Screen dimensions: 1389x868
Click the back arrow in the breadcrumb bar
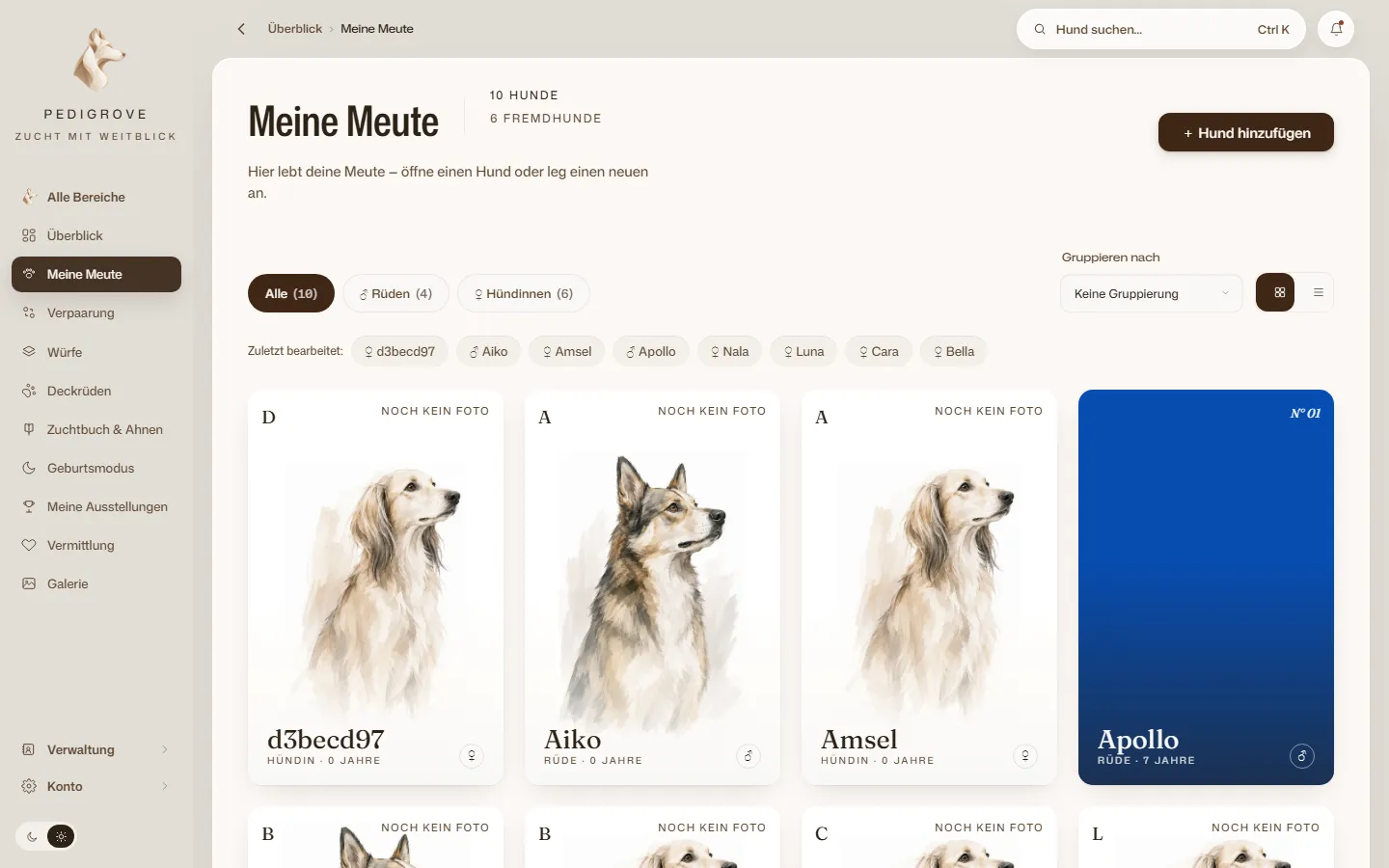[x=241, y=29]
